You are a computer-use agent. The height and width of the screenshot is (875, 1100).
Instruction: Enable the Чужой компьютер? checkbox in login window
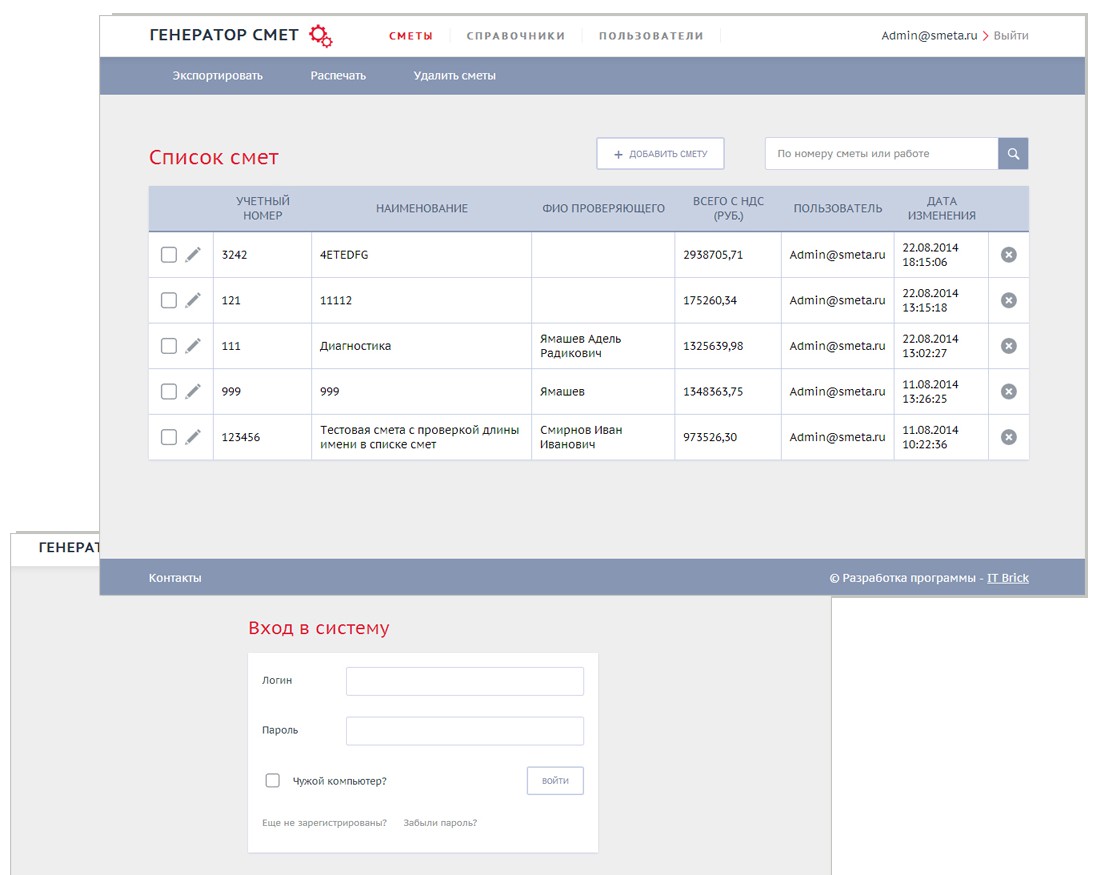point(272,780)
